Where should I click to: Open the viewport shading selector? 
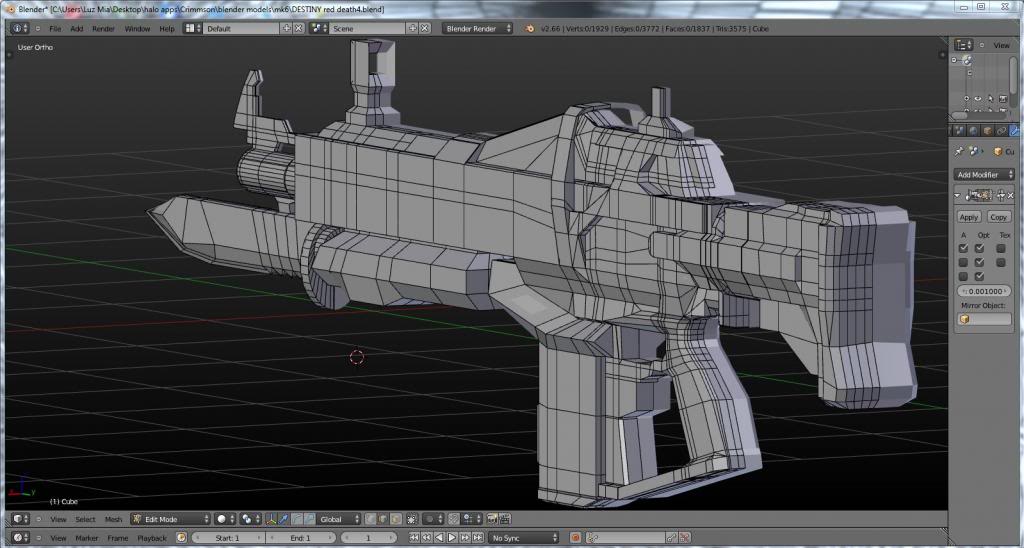[225, 519]
